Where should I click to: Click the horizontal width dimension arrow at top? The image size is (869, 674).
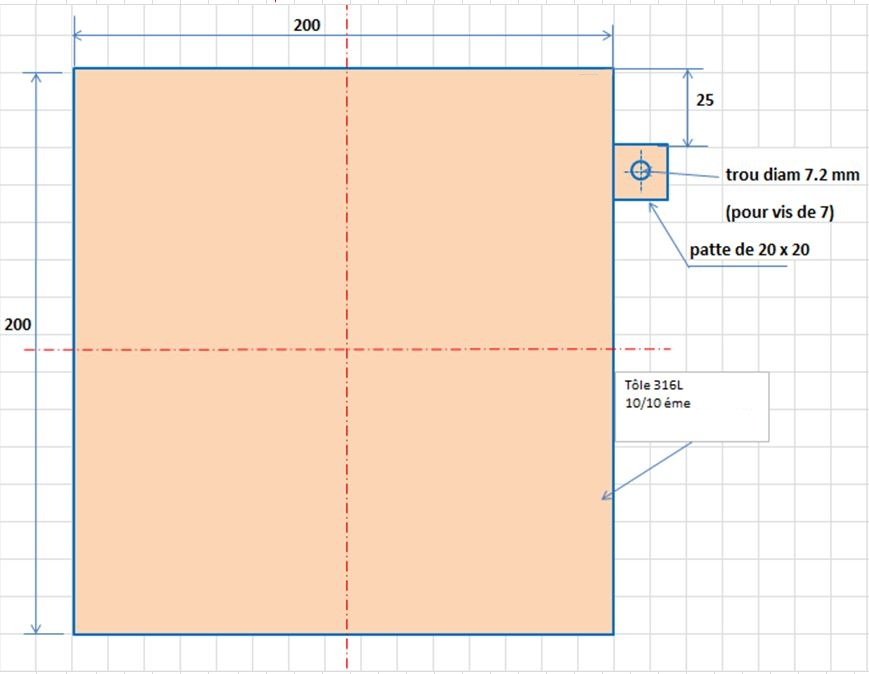(200, 36)
